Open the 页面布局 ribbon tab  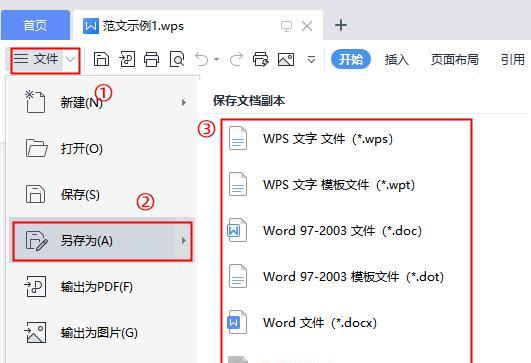pyautogui.click(x=454, y=60)
